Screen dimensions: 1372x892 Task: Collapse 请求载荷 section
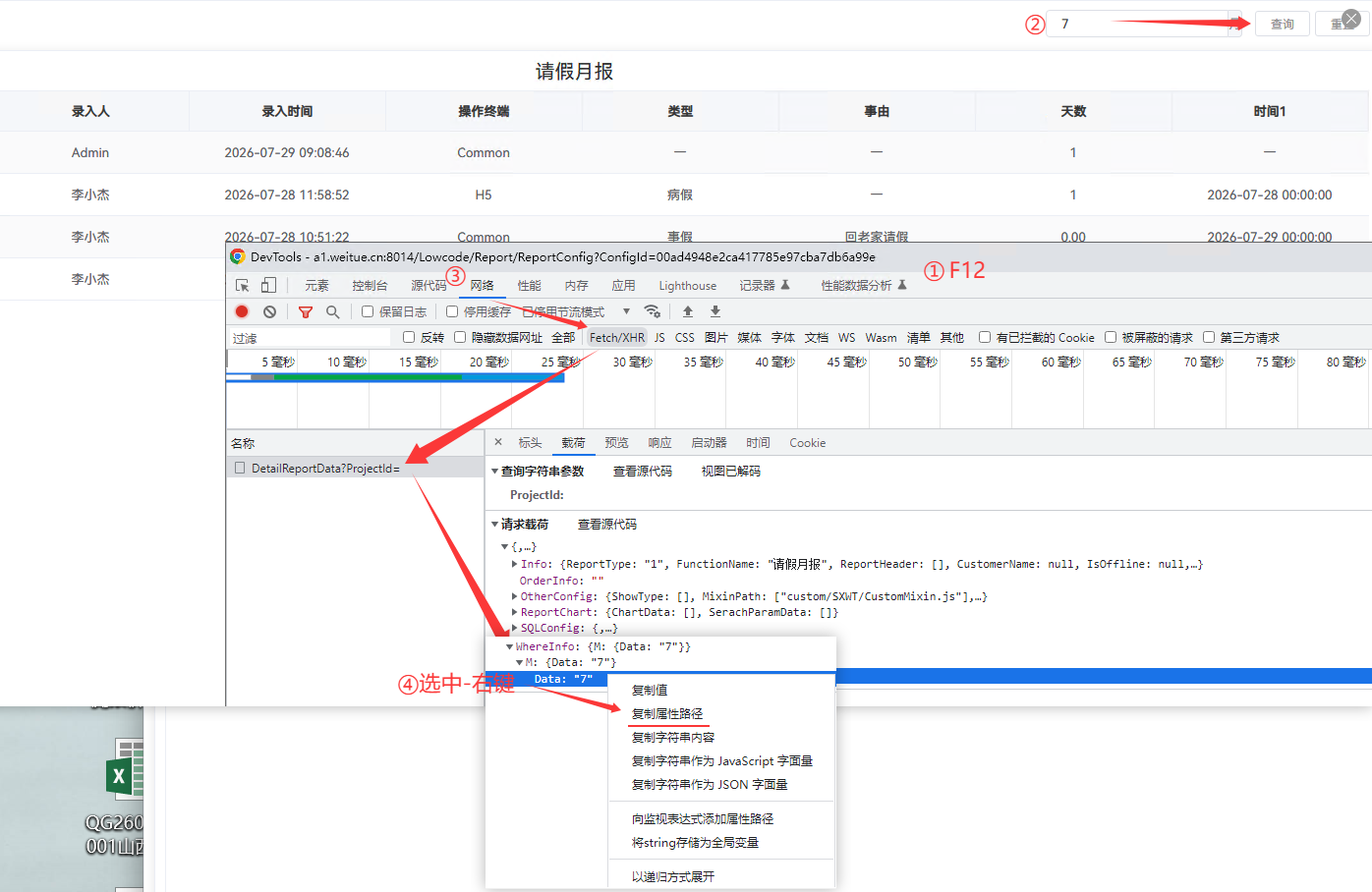pos(495,525)
